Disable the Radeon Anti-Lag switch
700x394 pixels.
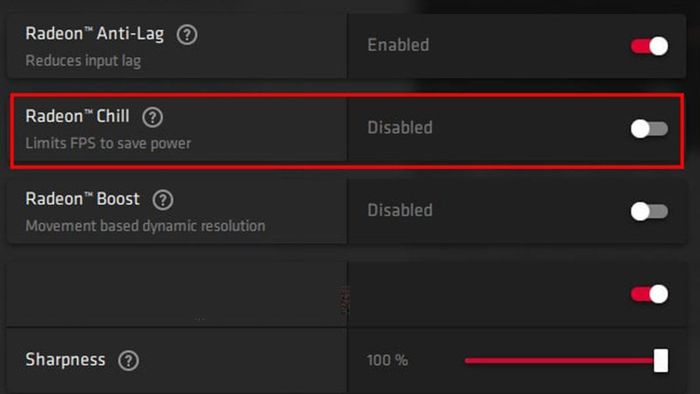(x=649, y=46)
